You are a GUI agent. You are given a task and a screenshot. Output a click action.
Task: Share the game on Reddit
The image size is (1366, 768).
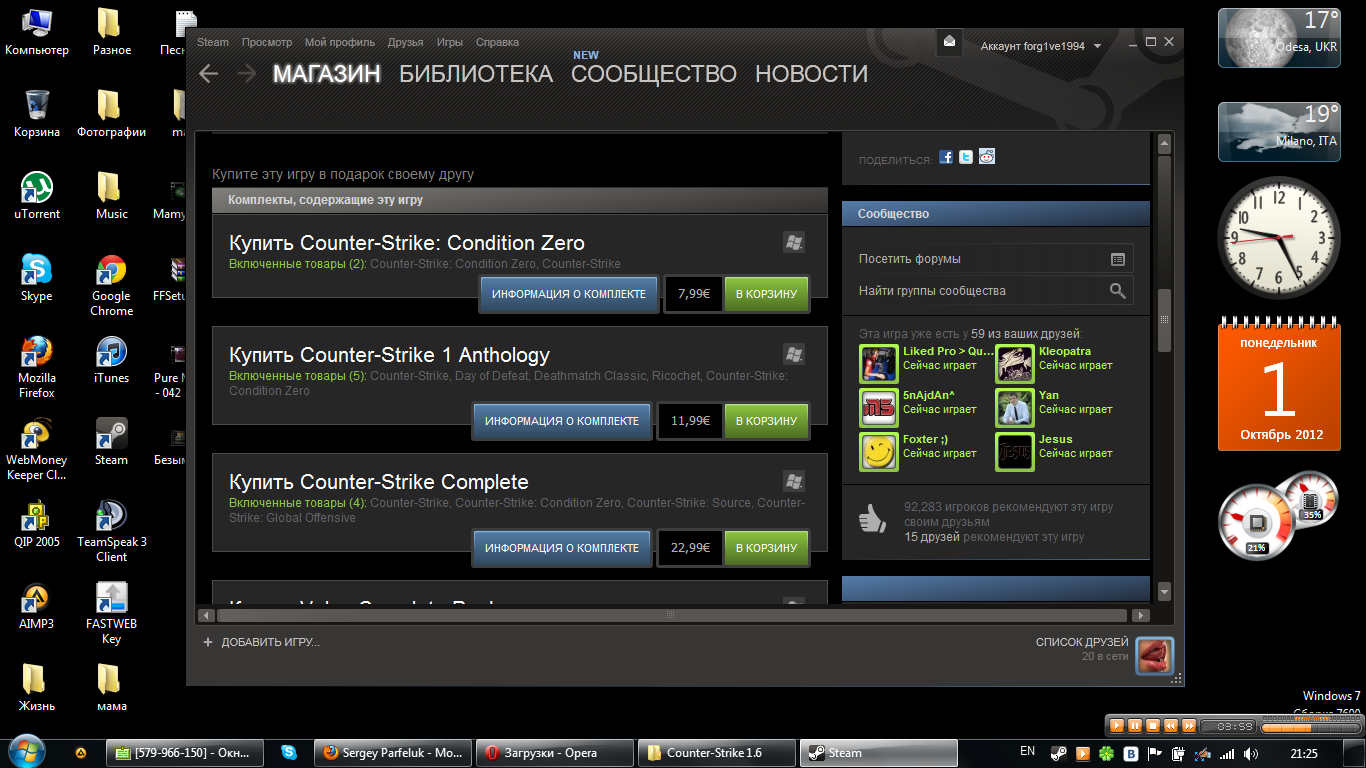[x=987, y=157]
